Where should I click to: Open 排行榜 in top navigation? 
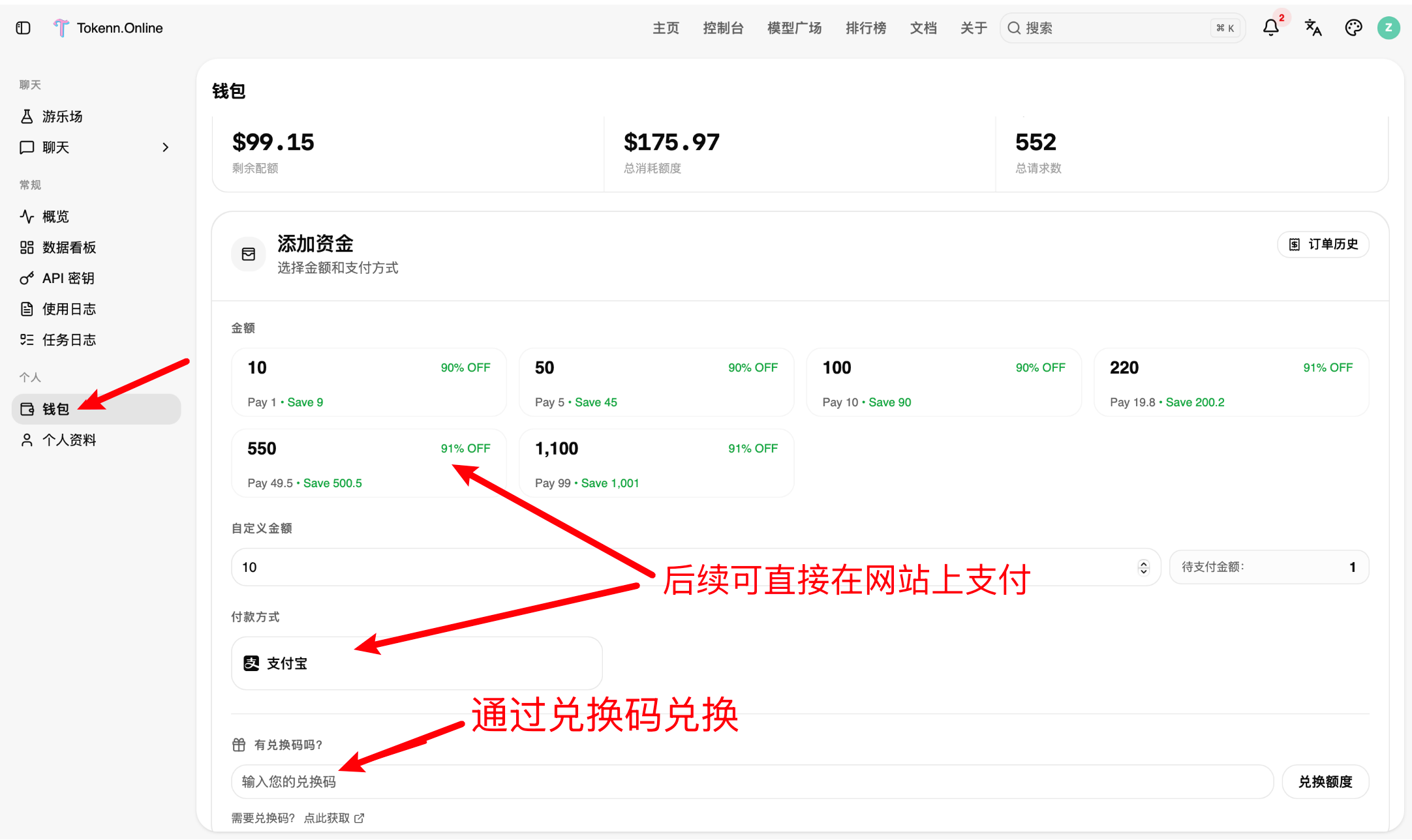coord(866,28)
